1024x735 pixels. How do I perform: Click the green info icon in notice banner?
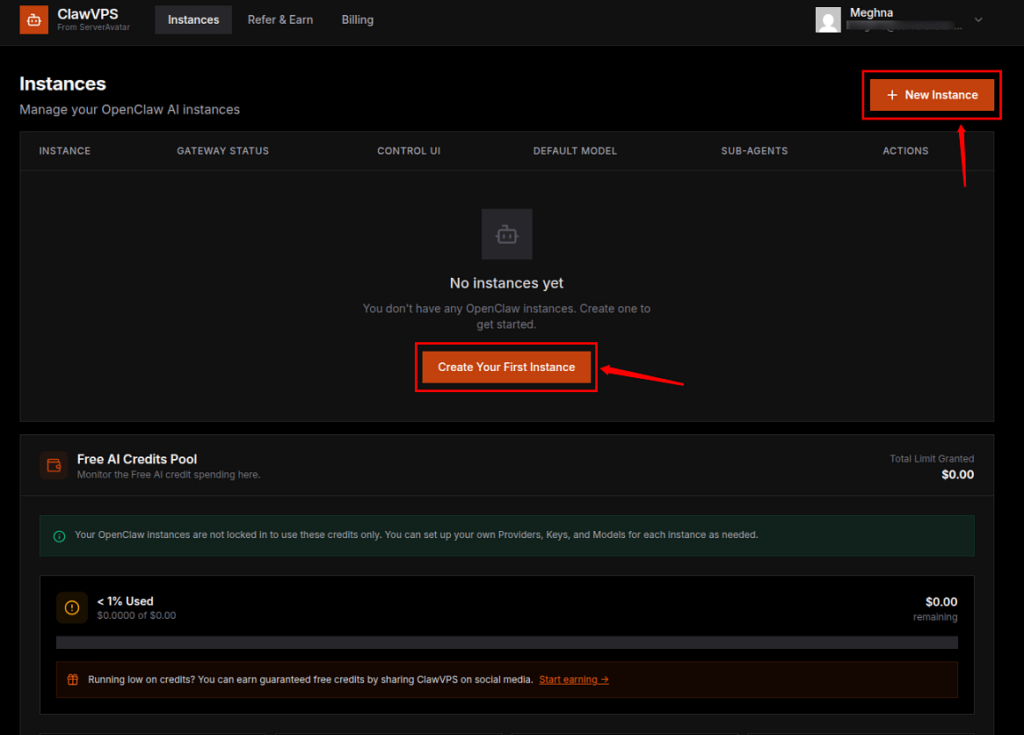coord(61,534)
